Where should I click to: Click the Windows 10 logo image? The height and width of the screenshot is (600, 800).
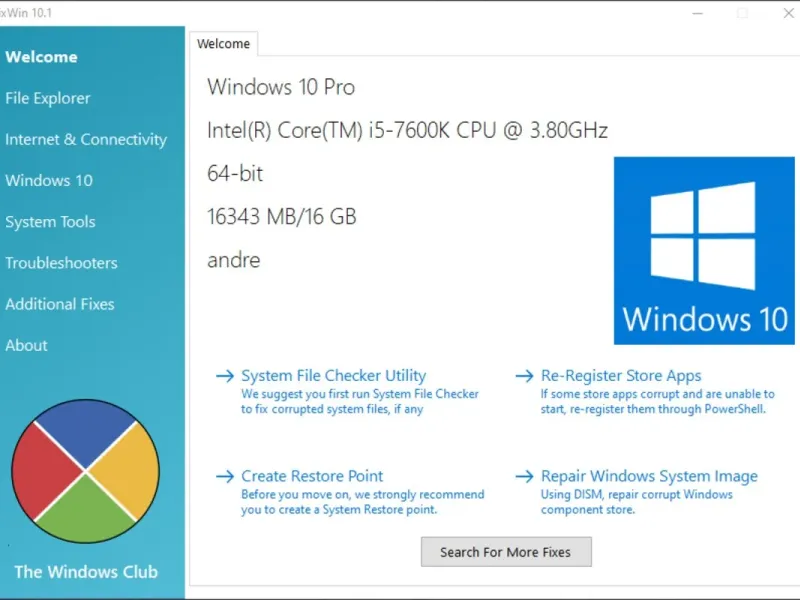[x=704, y=250]
